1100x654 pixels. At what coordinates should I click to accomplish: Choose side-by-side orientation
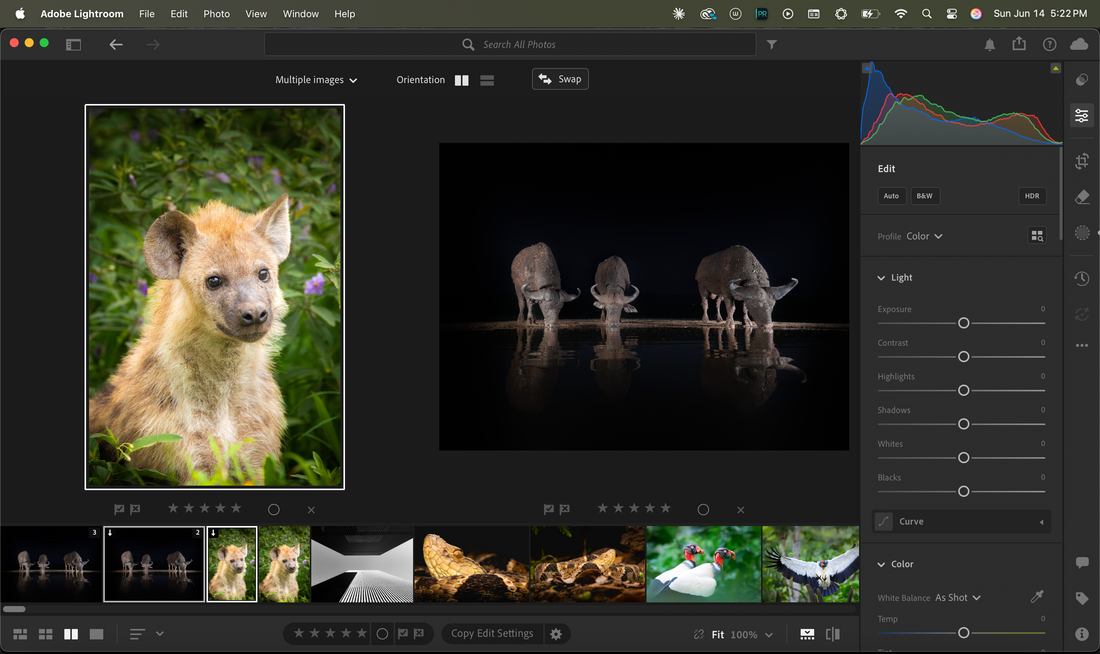[x=462, y=80]
